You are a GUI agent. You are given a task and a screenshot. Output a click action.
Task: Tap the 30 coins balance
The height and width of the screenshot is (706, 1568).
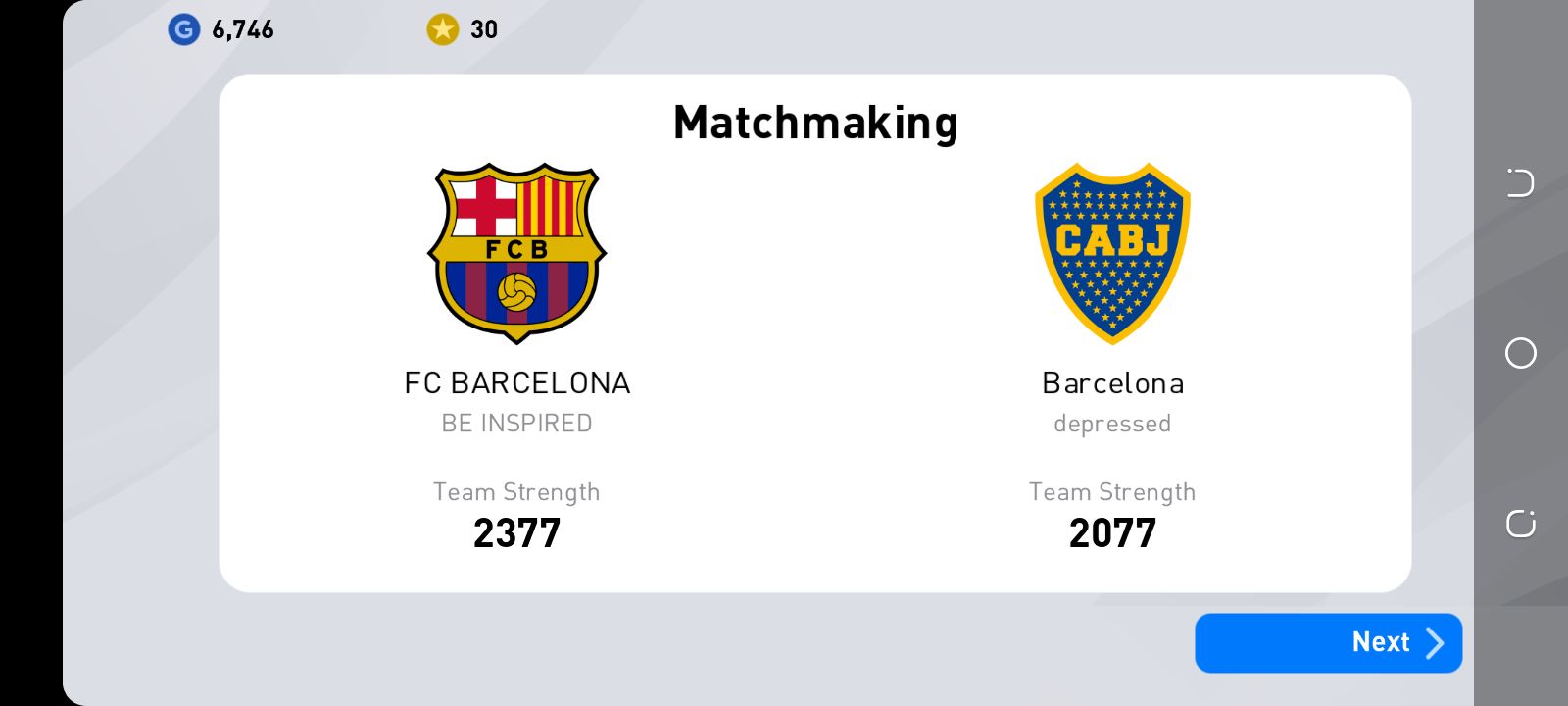click(484, 29)
